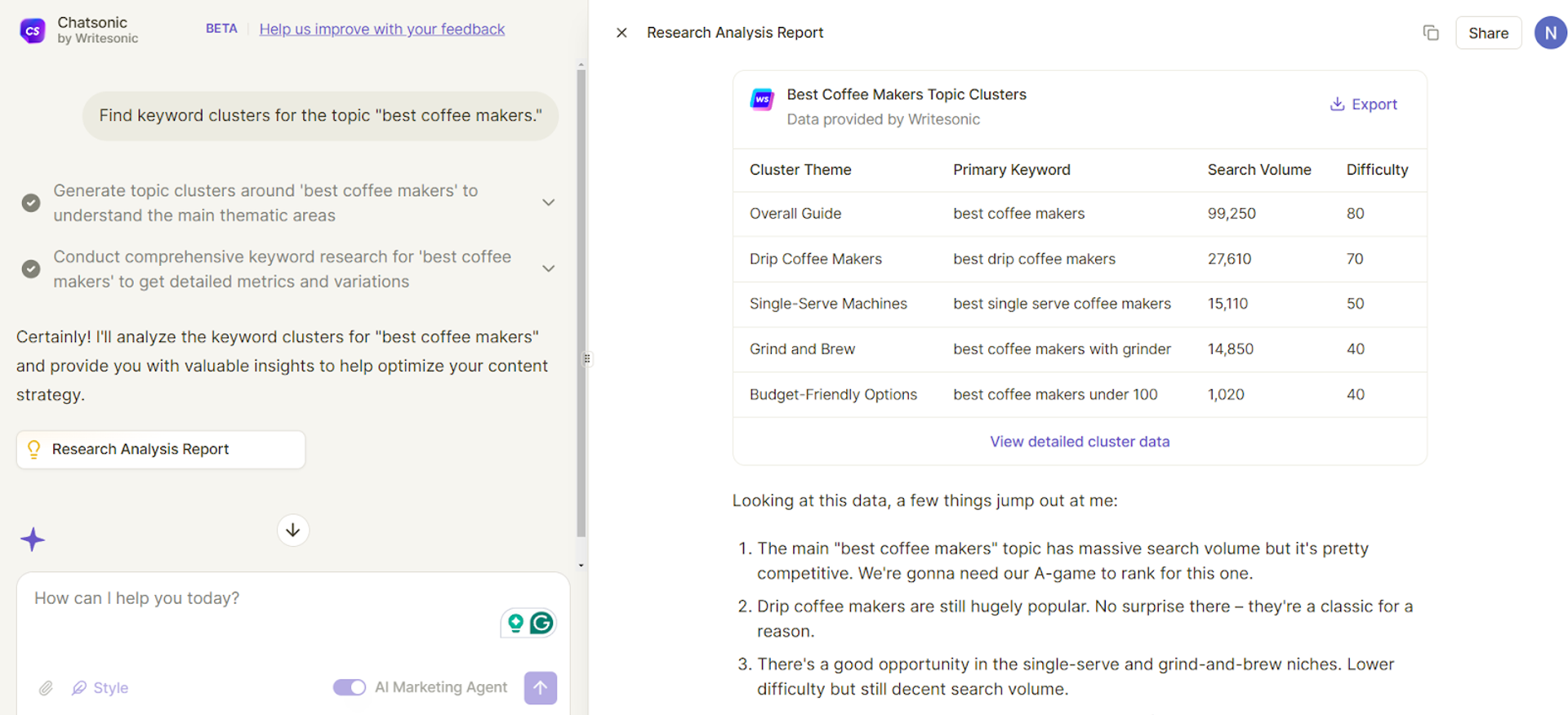Viewport: 1568px width, 715px height.
Task: Click checkmark icon of 'Generate topic clusters' step
Action: pyautogui.click(x=31, y=202)
